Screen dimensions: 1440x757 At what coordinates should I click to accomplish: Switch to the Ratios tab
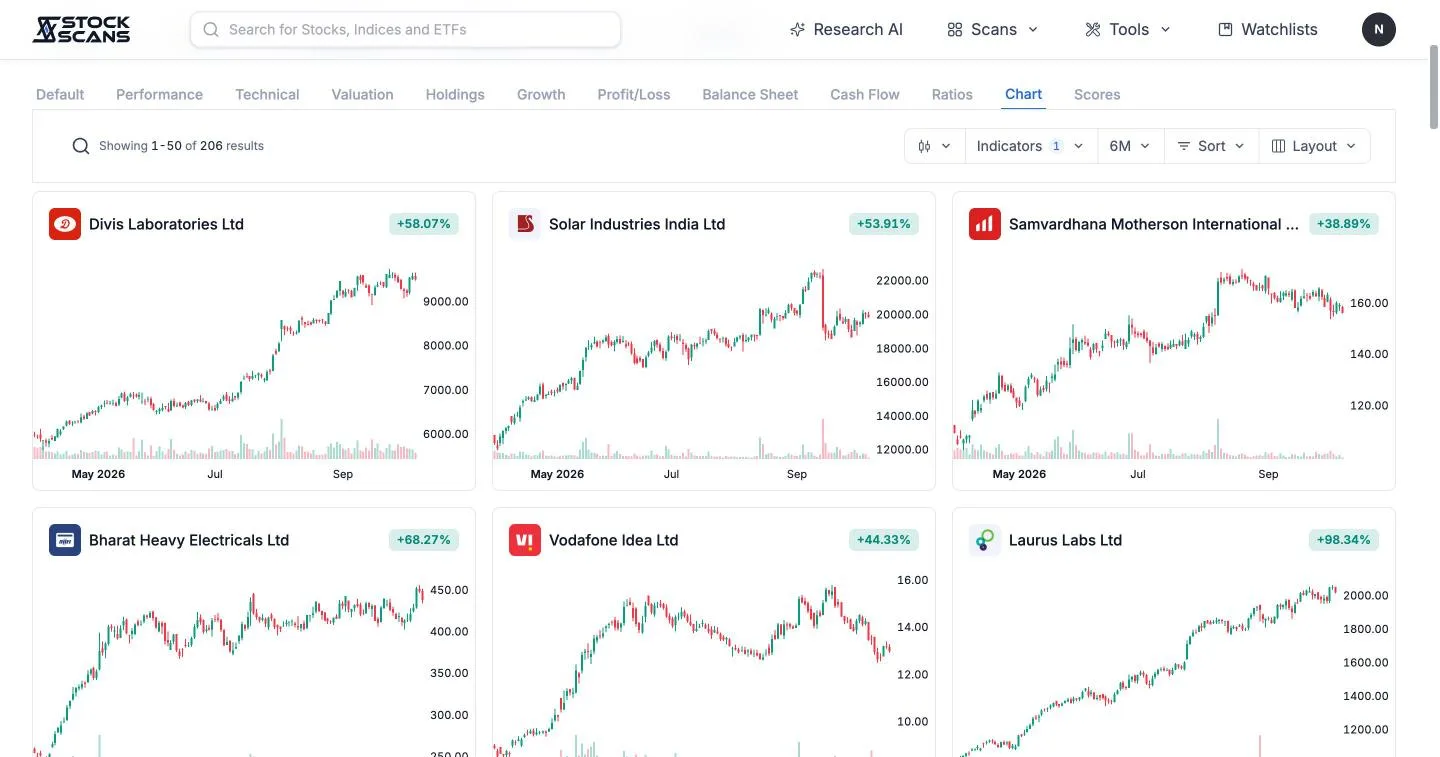(952, 94)
